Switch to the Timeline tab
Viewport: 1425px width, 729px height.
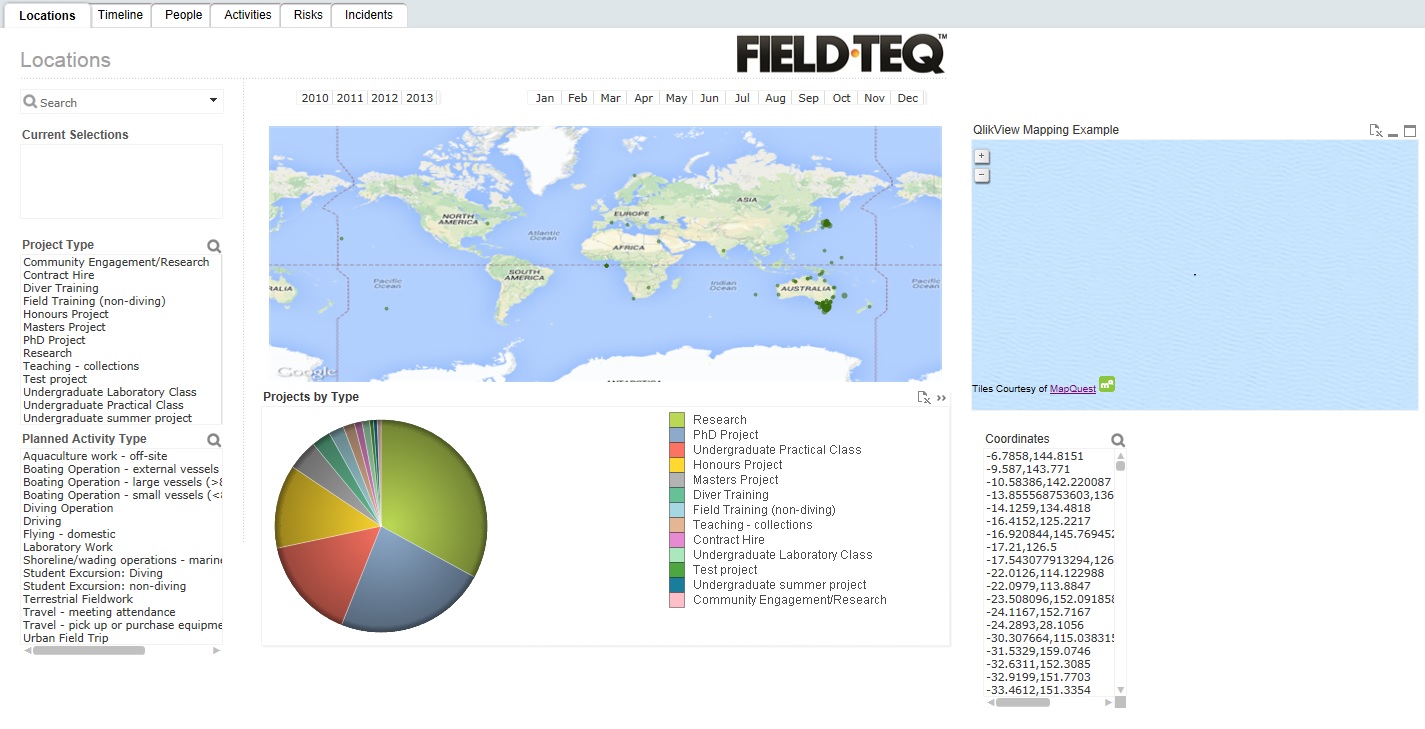tap(120, 15)
